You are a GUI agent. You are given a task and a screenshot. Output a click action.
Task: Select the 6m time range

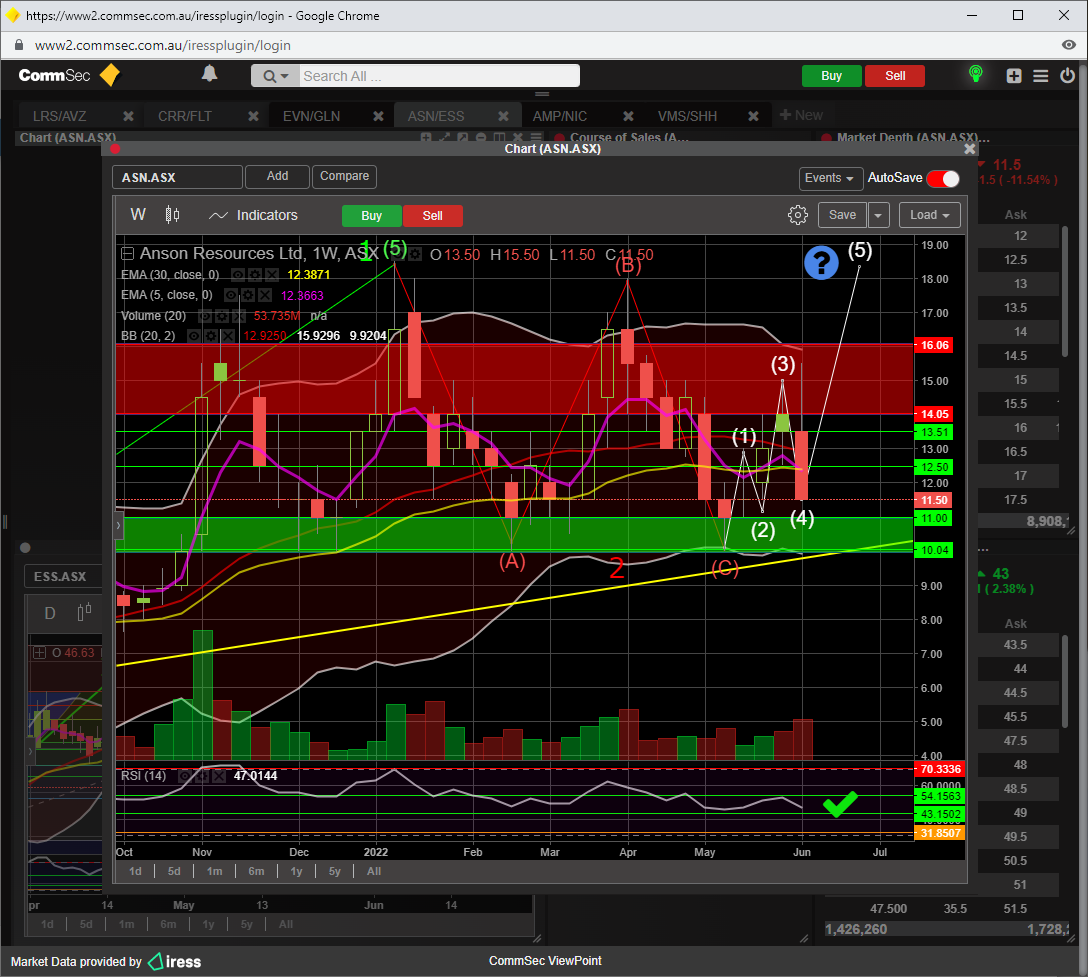[256, 871]
